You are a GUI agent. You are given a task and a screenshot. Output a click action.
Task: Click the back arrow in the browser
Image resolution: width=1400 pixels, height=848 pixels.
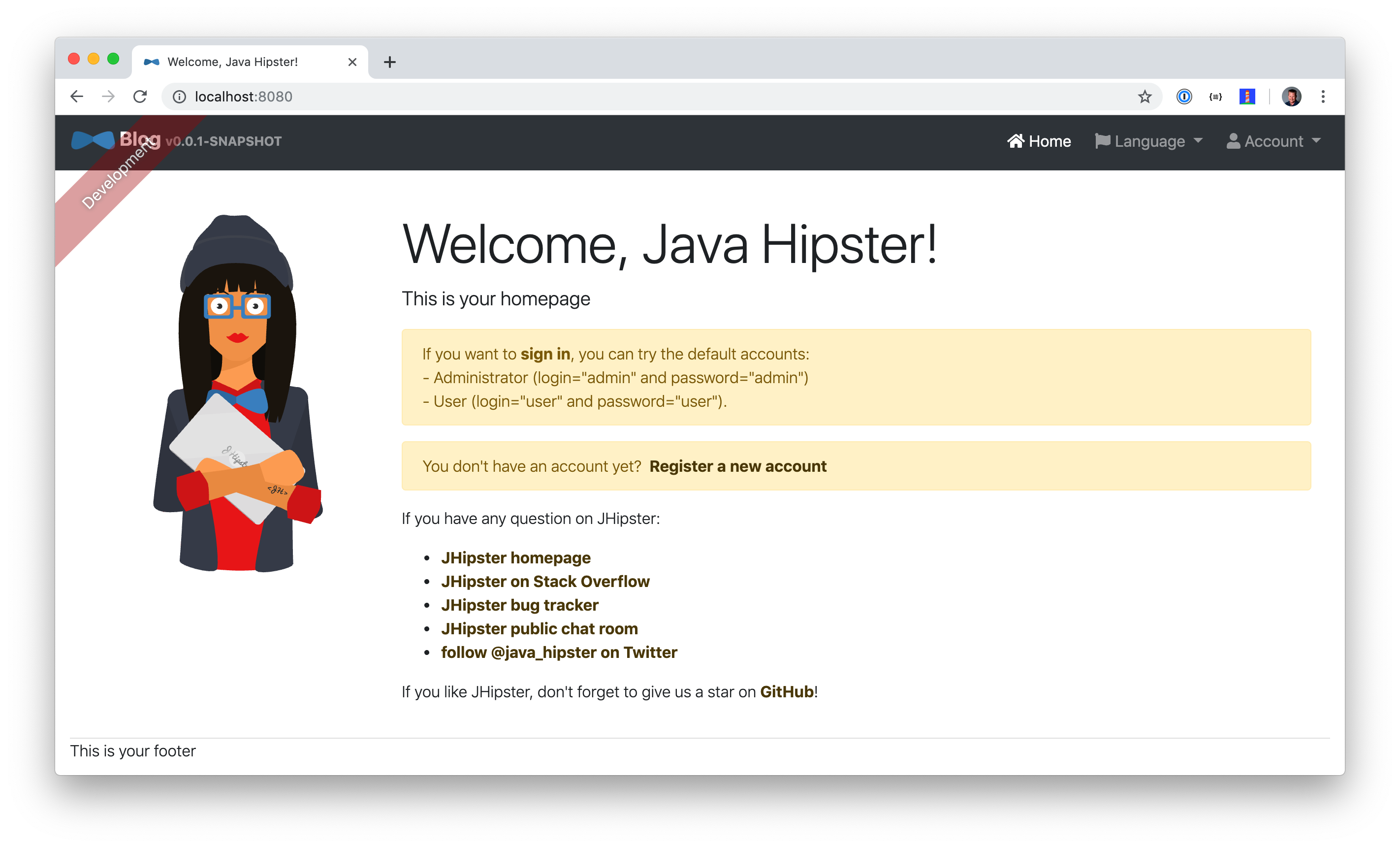(77, 97)
